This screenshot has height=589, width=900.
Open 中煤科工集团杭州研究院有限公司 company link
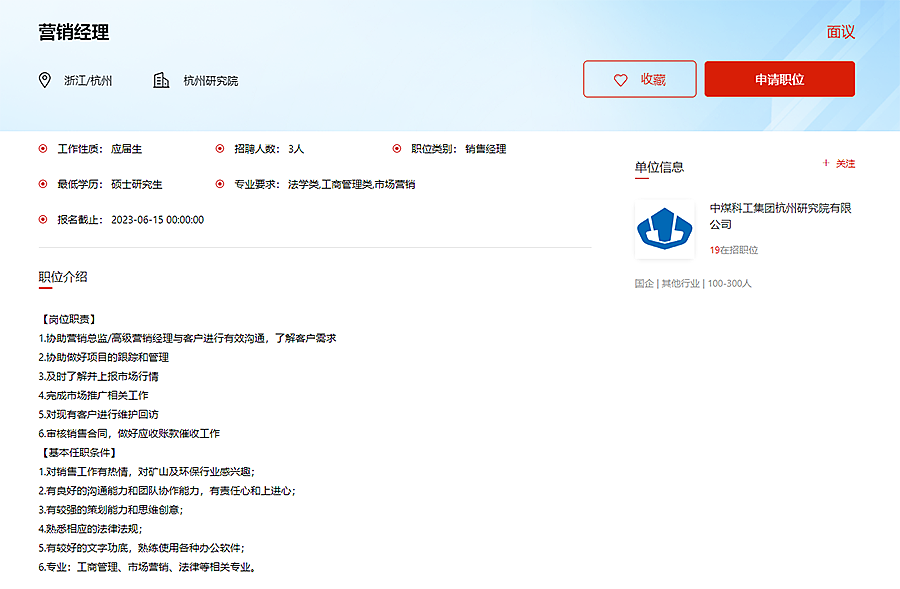[x=780, y=216]
